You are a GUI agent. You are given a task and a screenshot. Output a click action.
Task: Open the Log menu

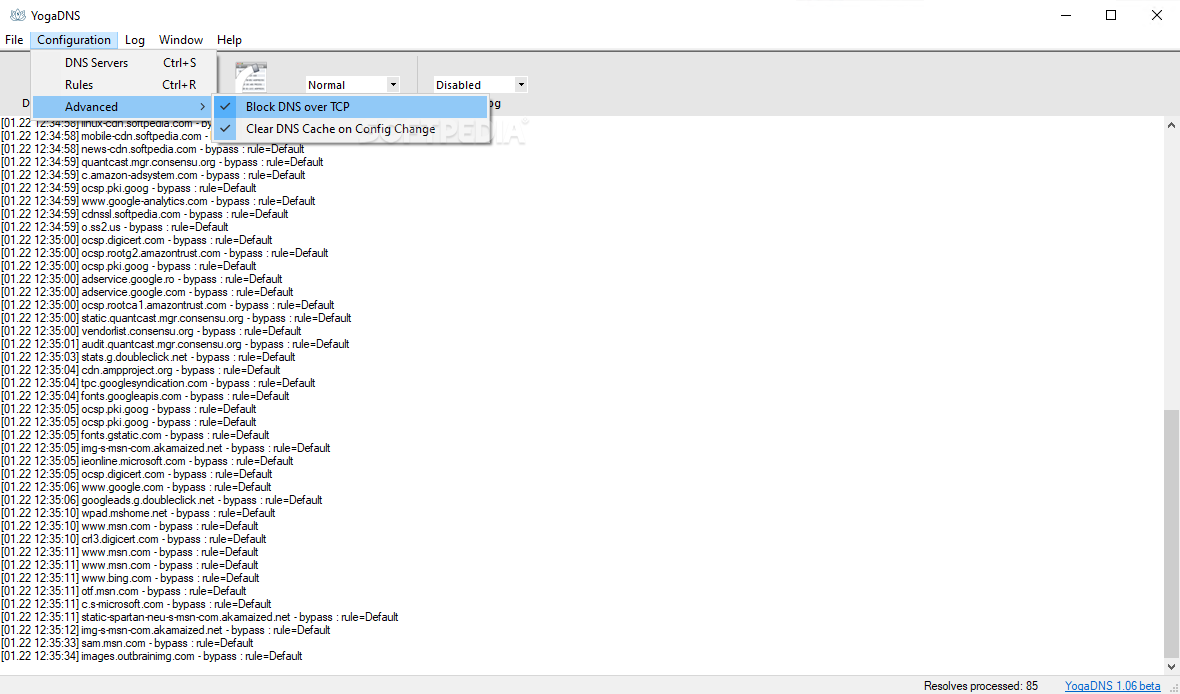(x=135, y=40)
